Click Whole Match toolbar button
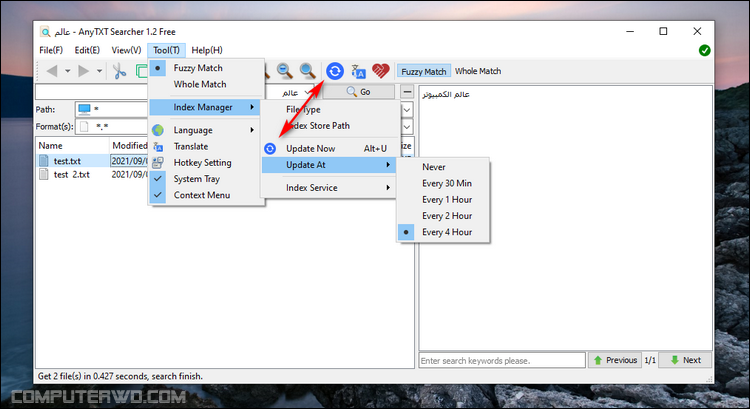This screenshot has width=750, height=409. (x=478, y=71)
